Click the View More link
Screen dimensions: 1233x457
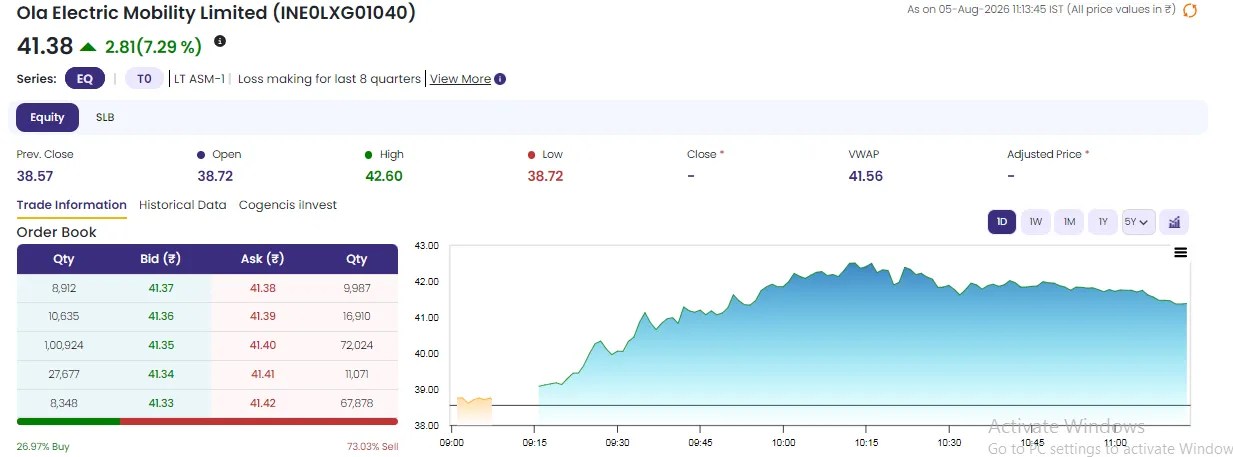point(460,79)
